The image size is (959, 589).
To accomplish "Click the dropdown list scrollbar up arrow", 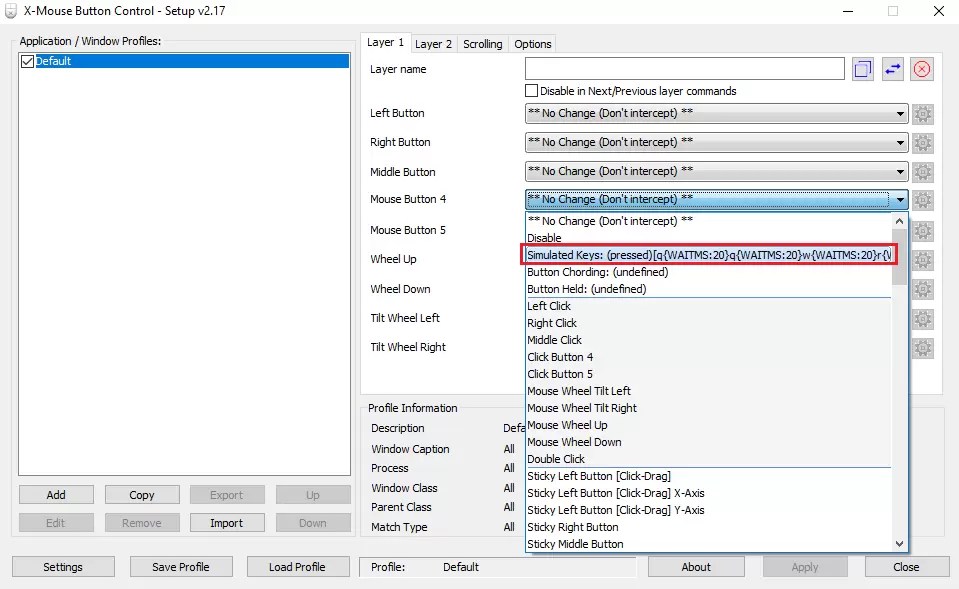I will tap(898, 220).
